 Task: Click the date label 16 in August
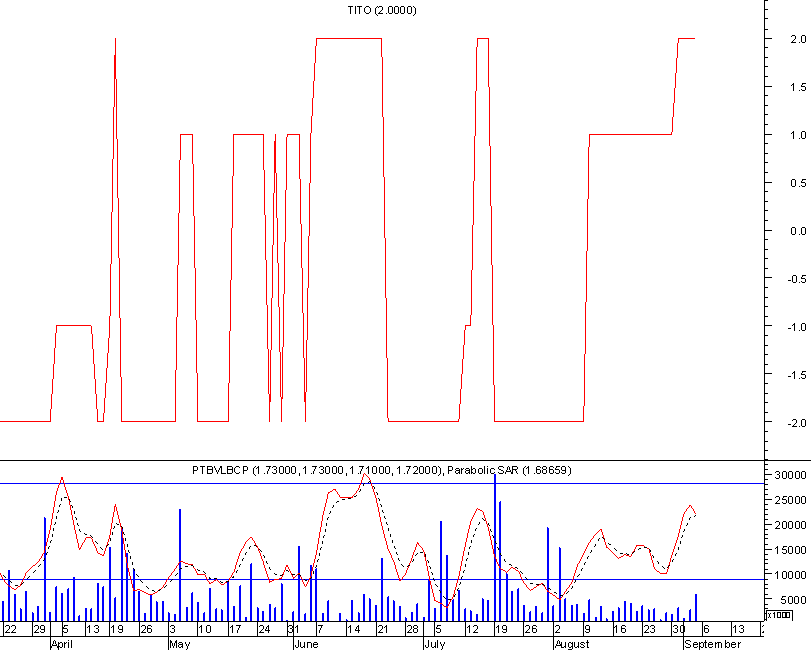[x=620, y=629]
